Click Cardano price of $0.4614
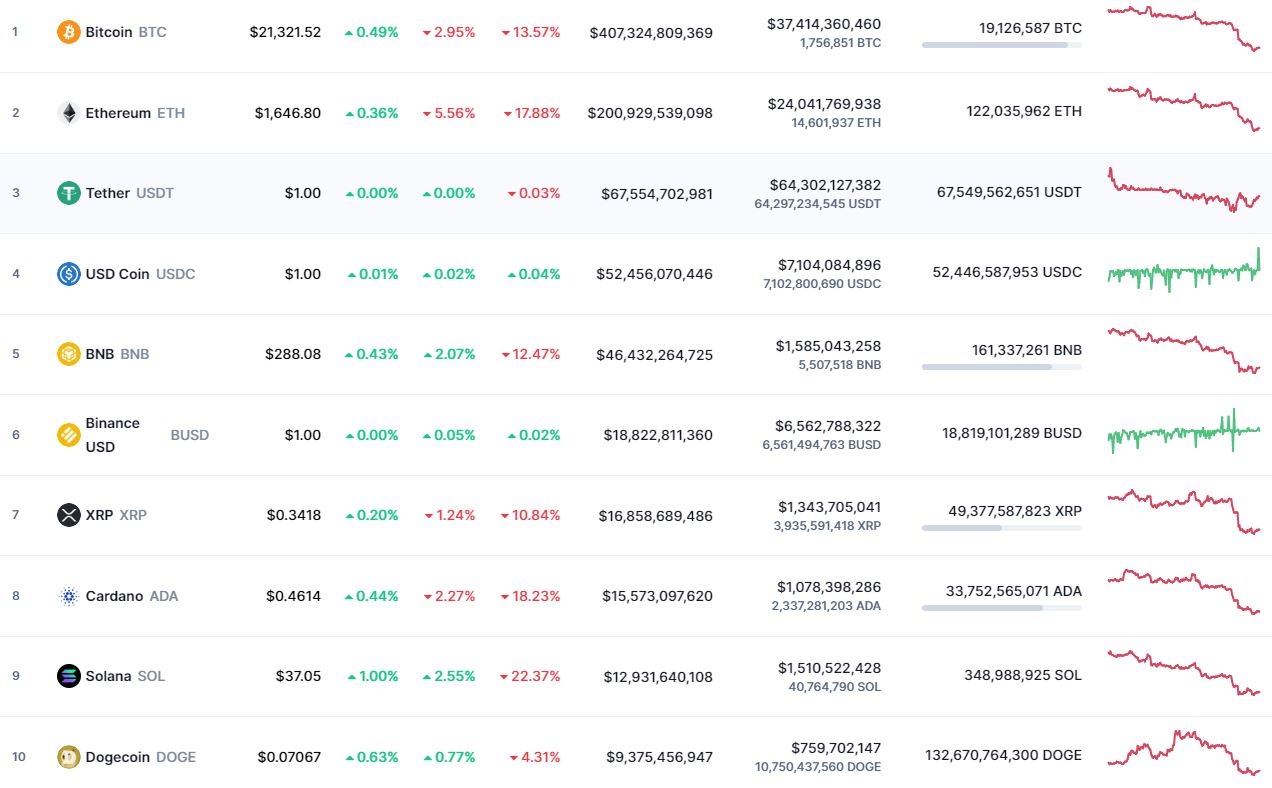Viewport: 1272px width, 788px height. 293,596
